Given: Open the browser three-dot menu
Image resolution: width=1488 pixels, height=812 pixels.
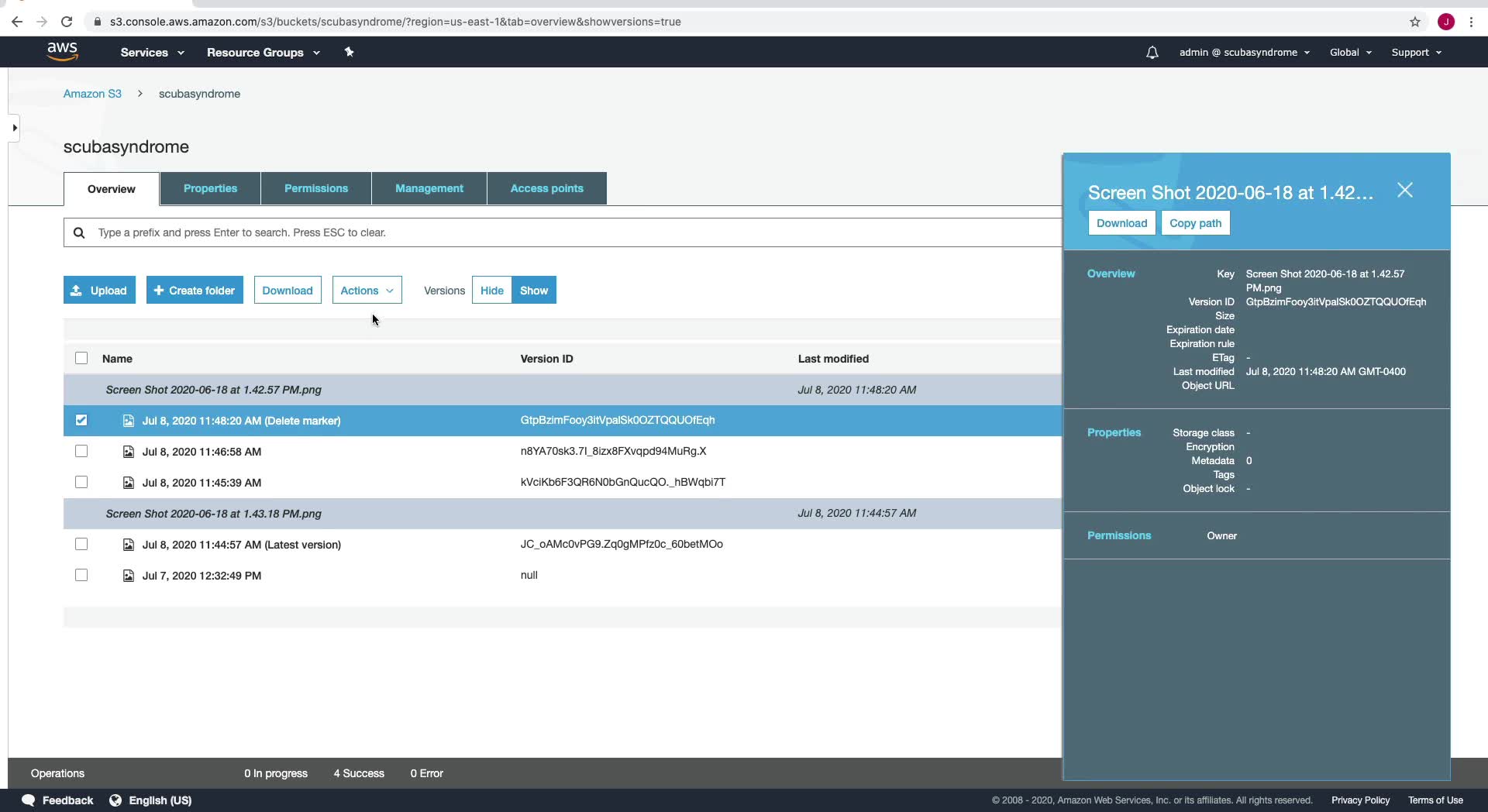Looking at the screenshot, I should (1471, 22).
